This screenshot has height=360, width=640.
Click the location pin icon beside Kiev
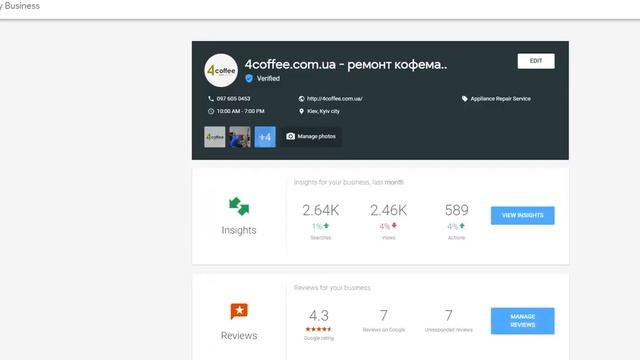pos(301,111)
